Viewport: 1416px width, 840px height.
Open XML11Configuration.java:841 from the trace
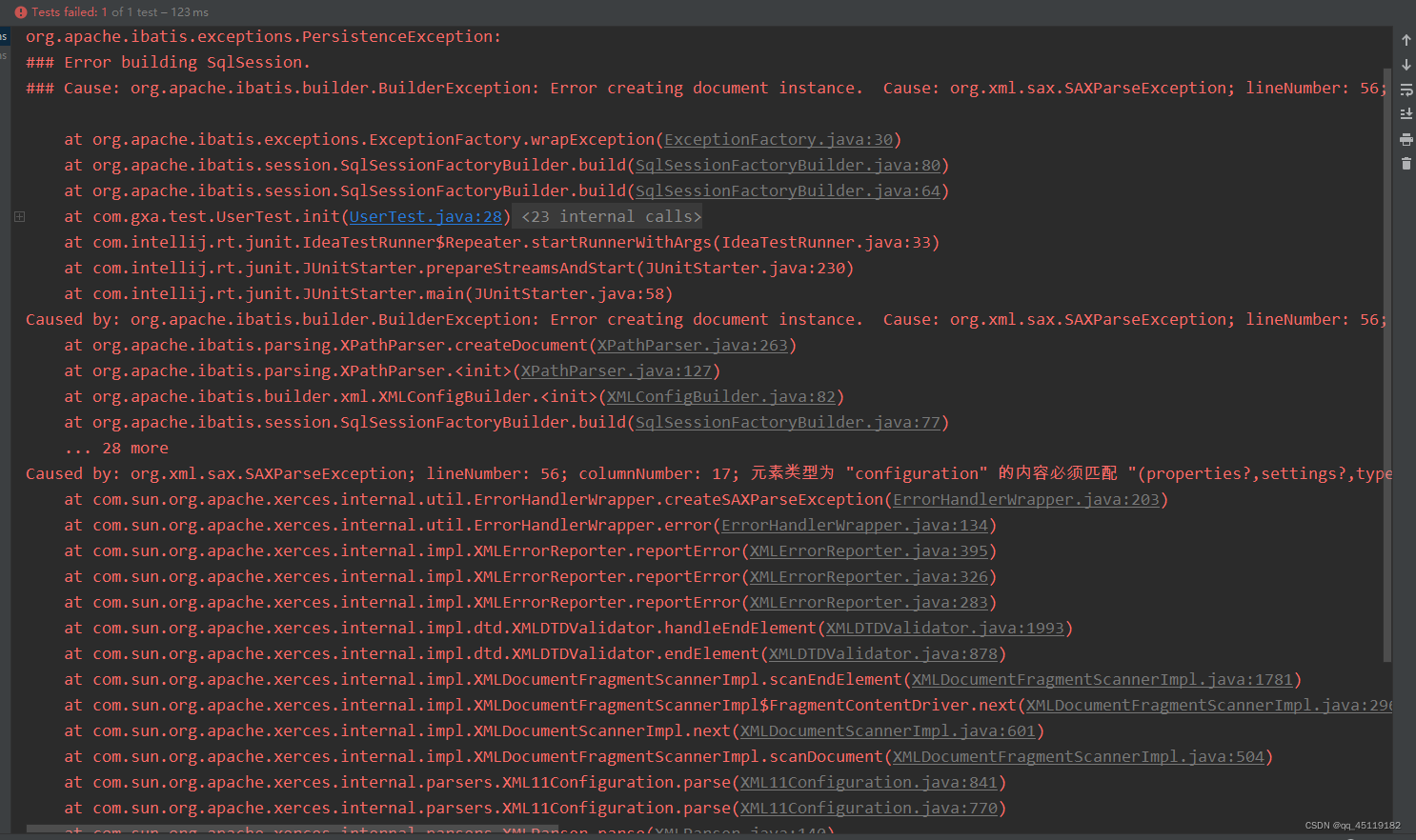(869, 782)
